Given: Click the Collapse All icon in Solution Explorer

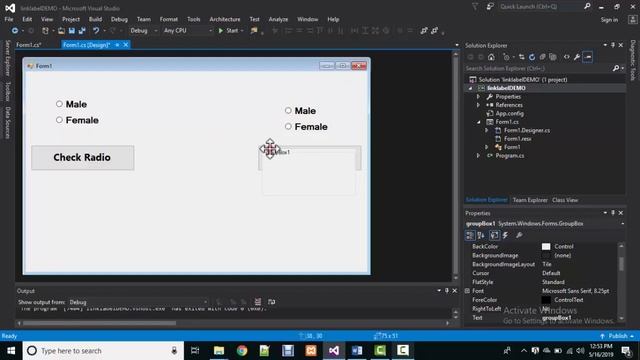Looking at the screenshot, I should tap(542, 57).
